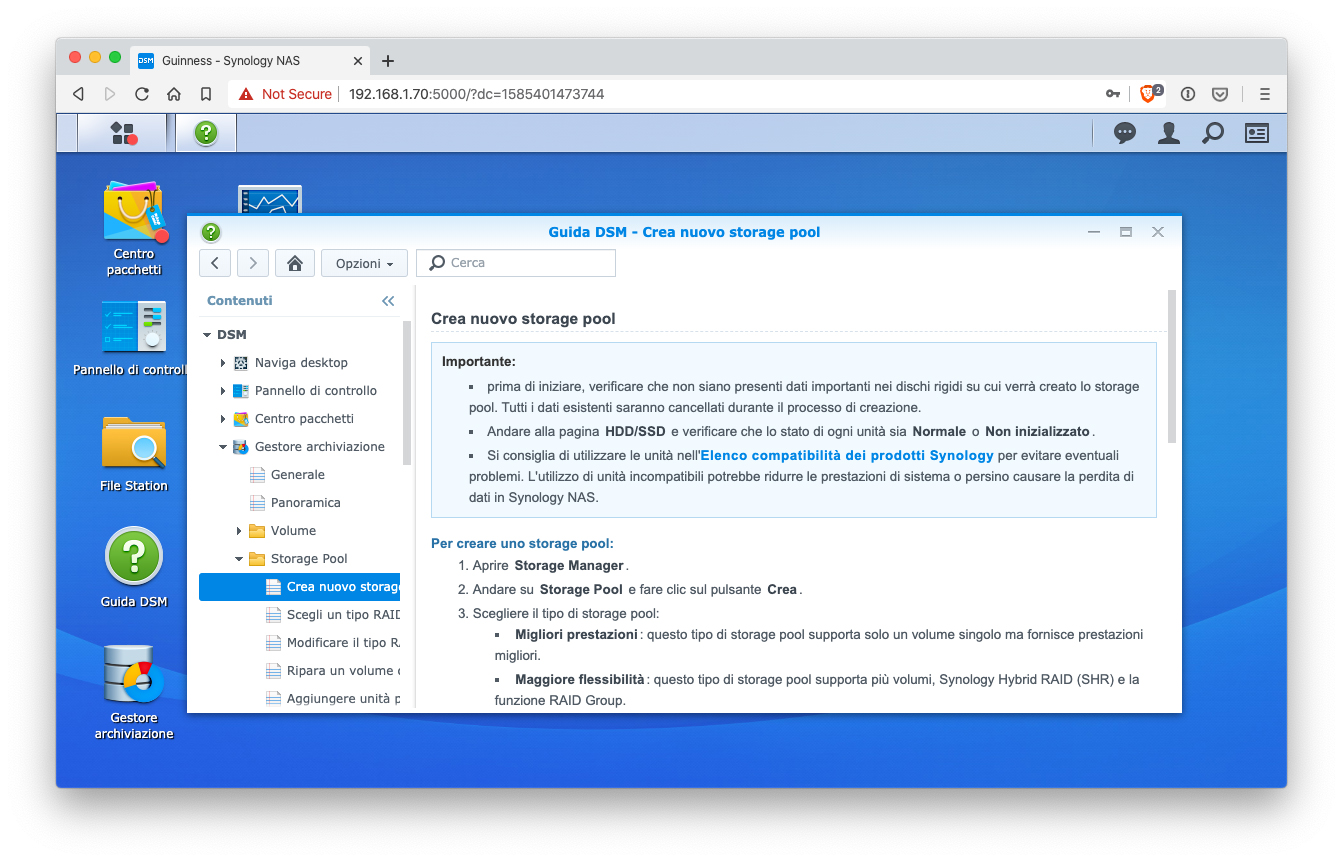Click the Contenuti tree scrollbar
Screen dimensions: 1343x862
407,392
